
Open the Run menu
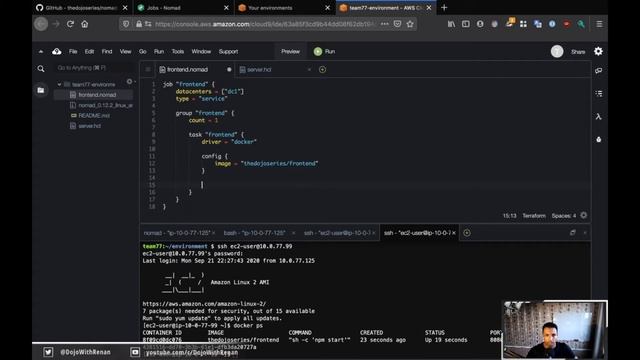159,51
